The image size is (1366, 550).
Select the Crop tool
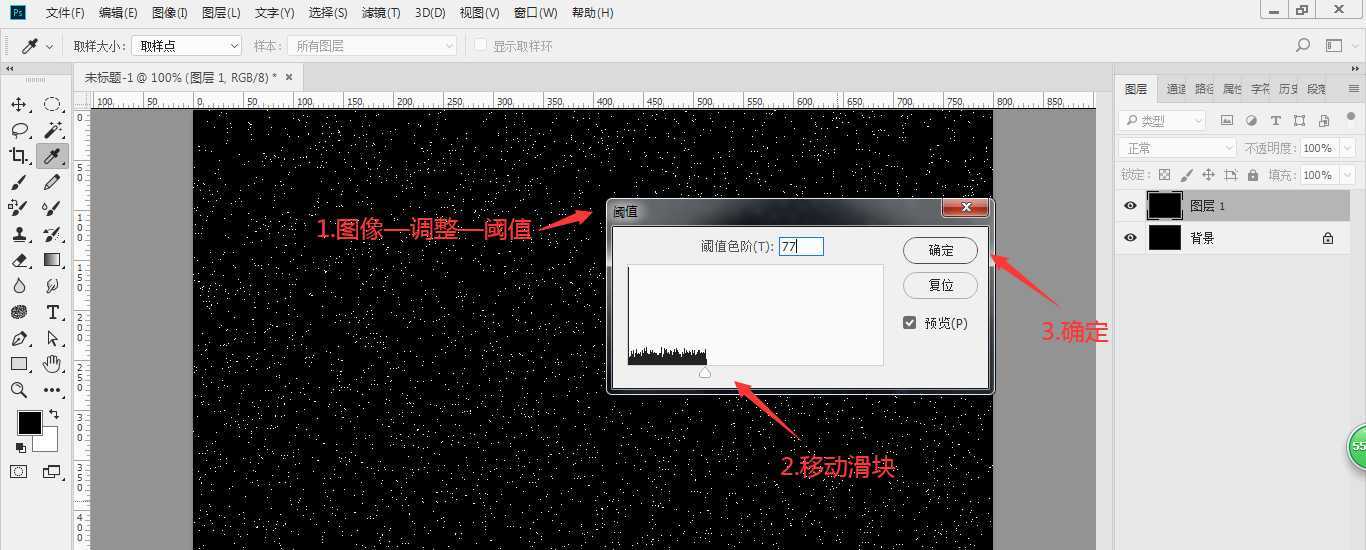19,156
